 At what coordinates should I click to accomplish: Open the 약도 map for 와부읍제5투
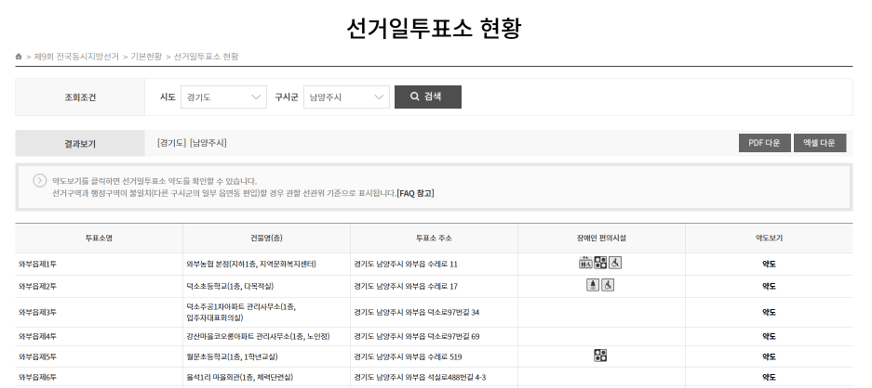(769, 357)
